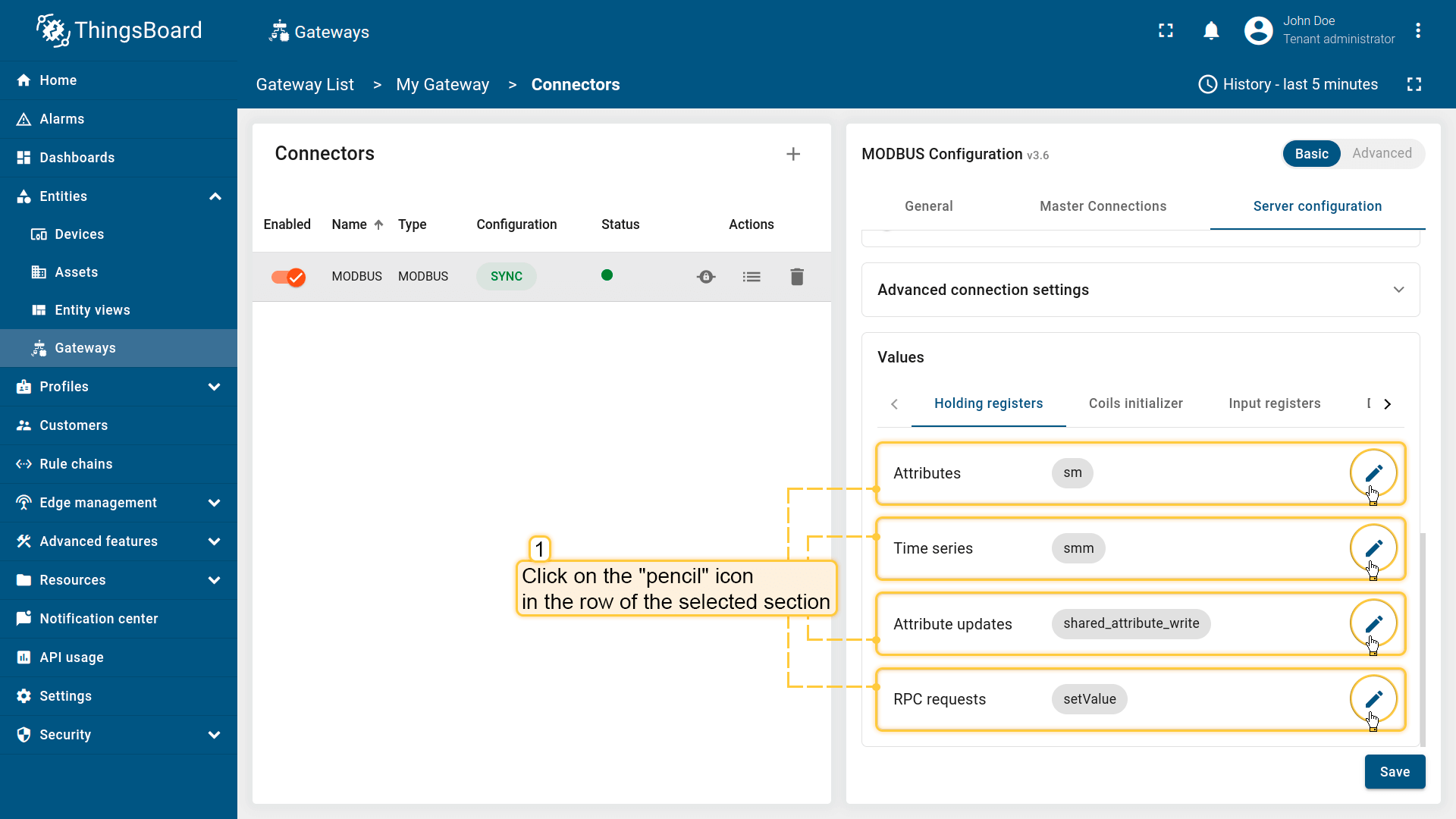The width and height of the screenshot is (1456, 819).
Task: Switch configuration mode to Advanced
Action: tap(1382, 153)
